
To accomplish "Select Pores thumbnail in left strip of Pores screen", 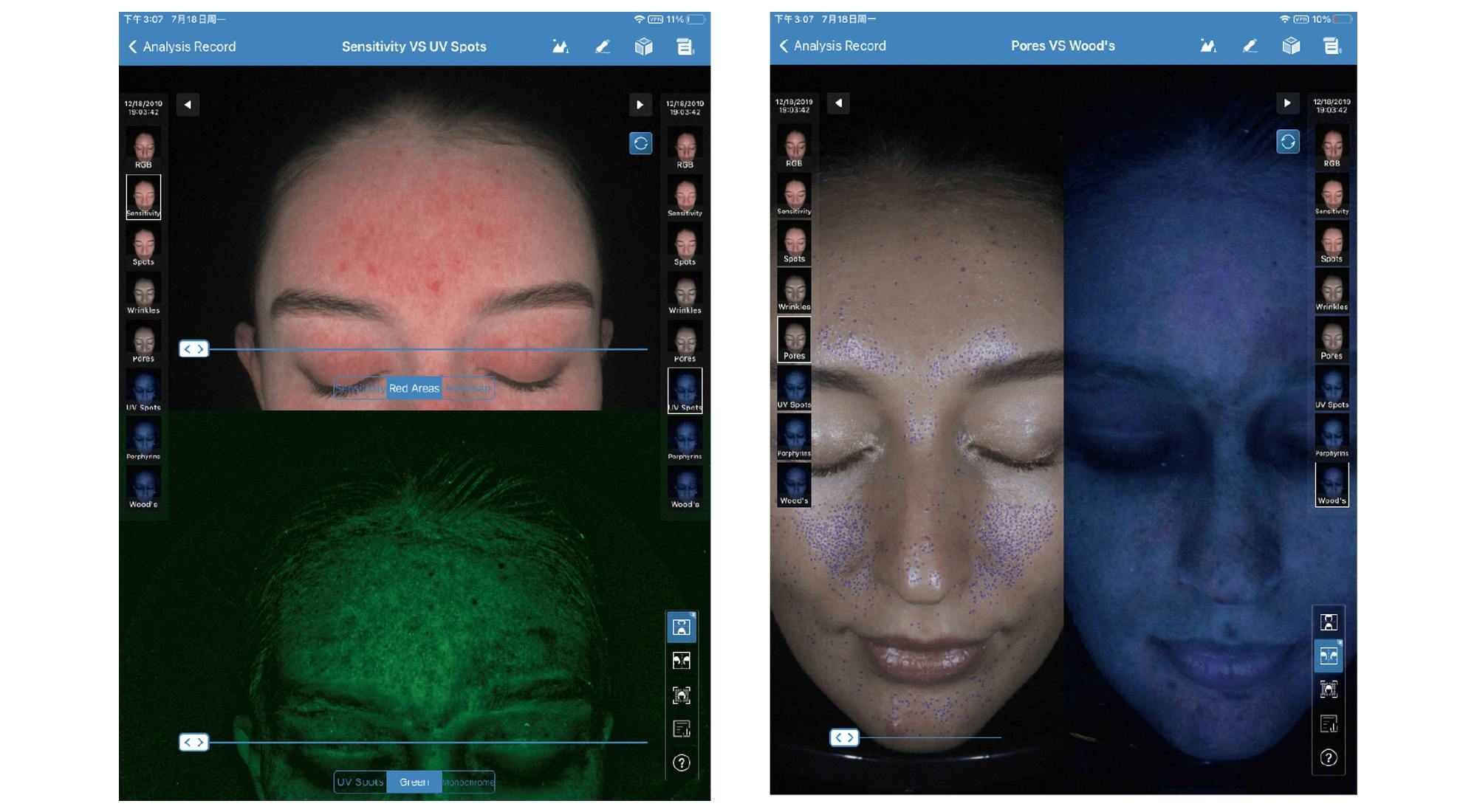I will coord(794,340).
